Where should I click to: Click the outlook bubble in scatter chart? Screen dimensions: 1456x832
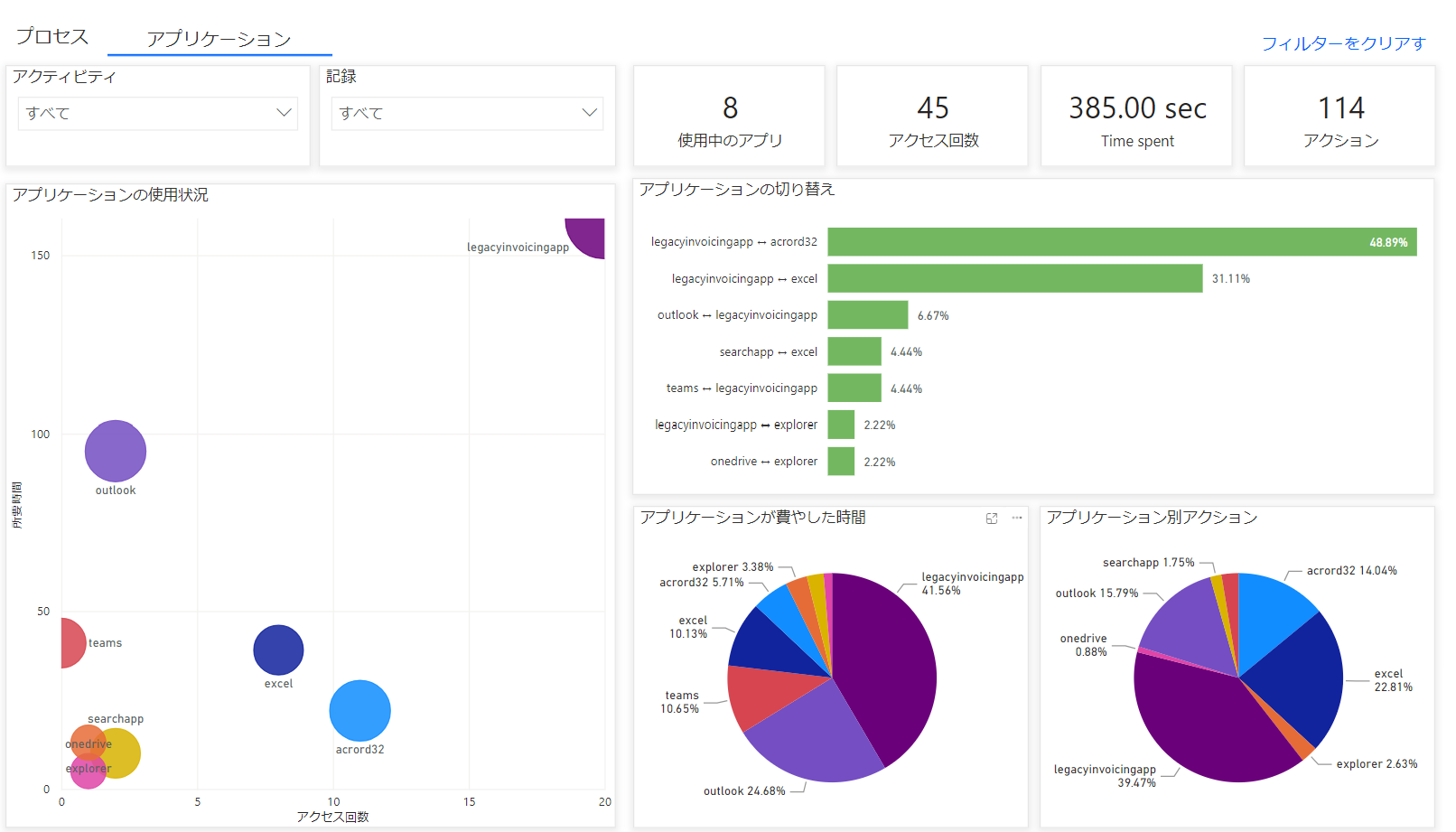coord(116,451)
